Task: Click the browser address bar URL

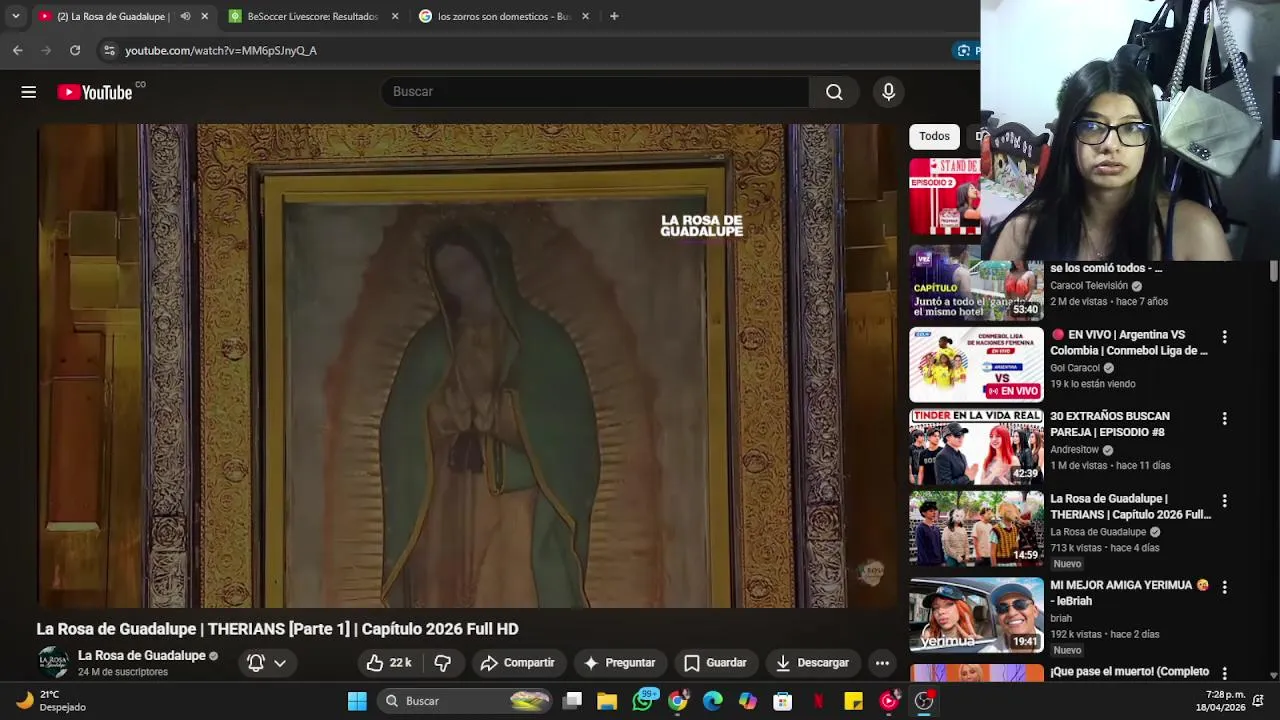Action: point(221,50)
